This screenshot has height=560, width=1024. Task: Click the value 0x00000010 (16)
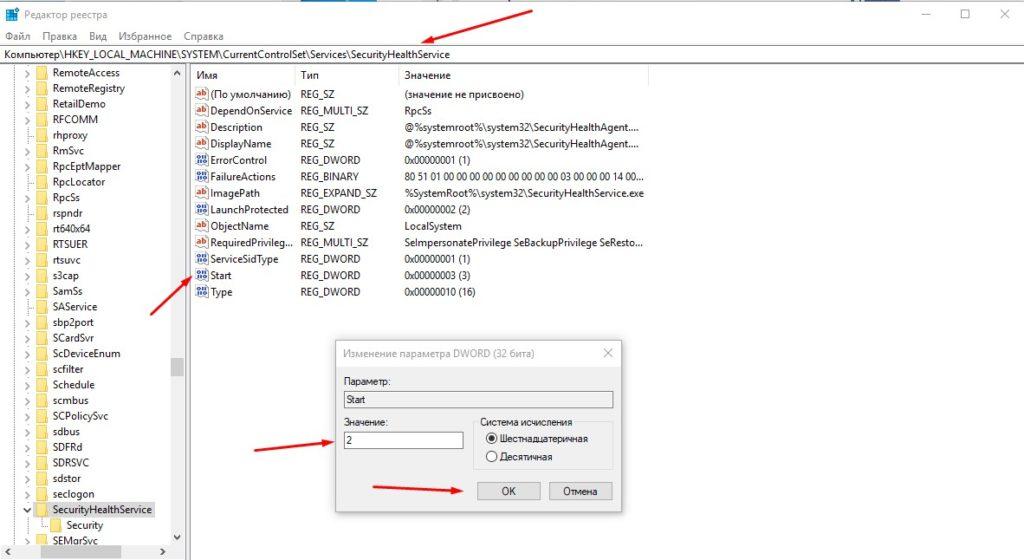point(440,292)
